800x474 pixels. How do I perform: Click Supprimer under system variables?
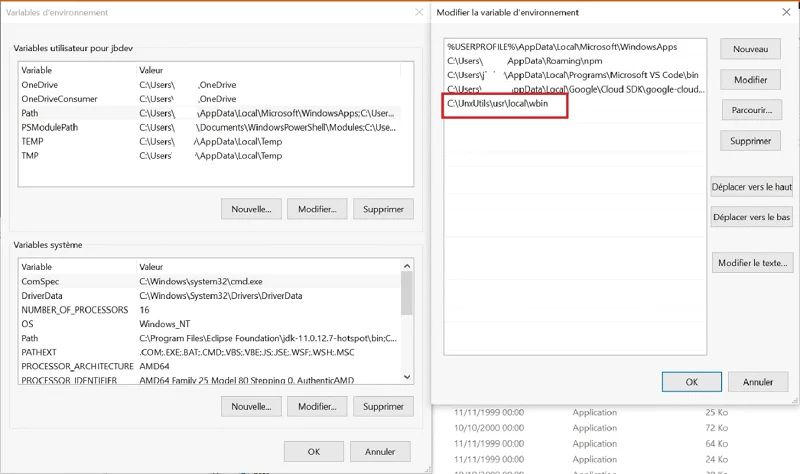pos(383,407)
